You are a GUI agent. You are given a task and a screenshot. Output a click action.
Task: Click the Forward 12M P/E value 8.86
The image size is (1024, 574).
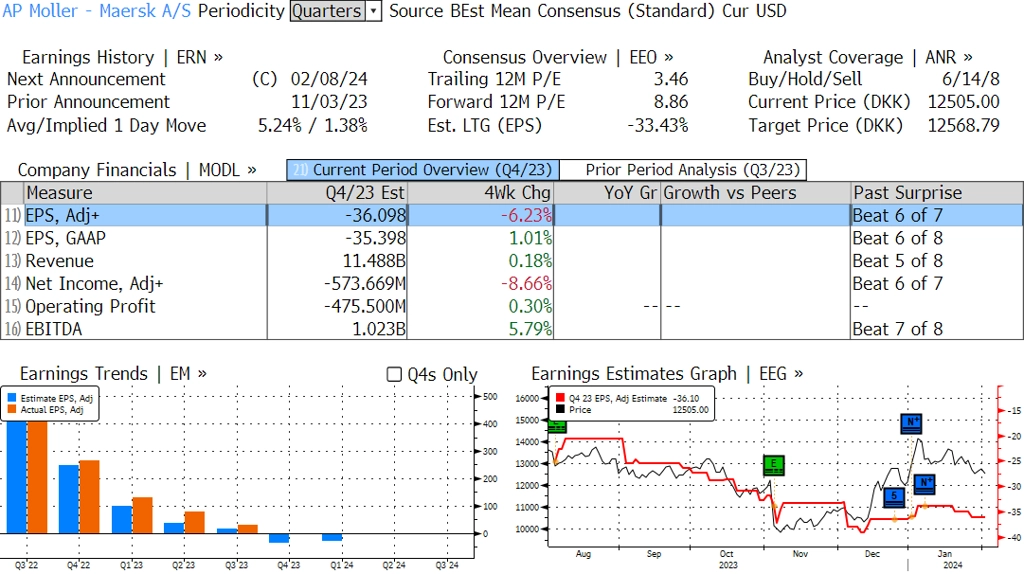pyautogui.click(x=671, y=103)
